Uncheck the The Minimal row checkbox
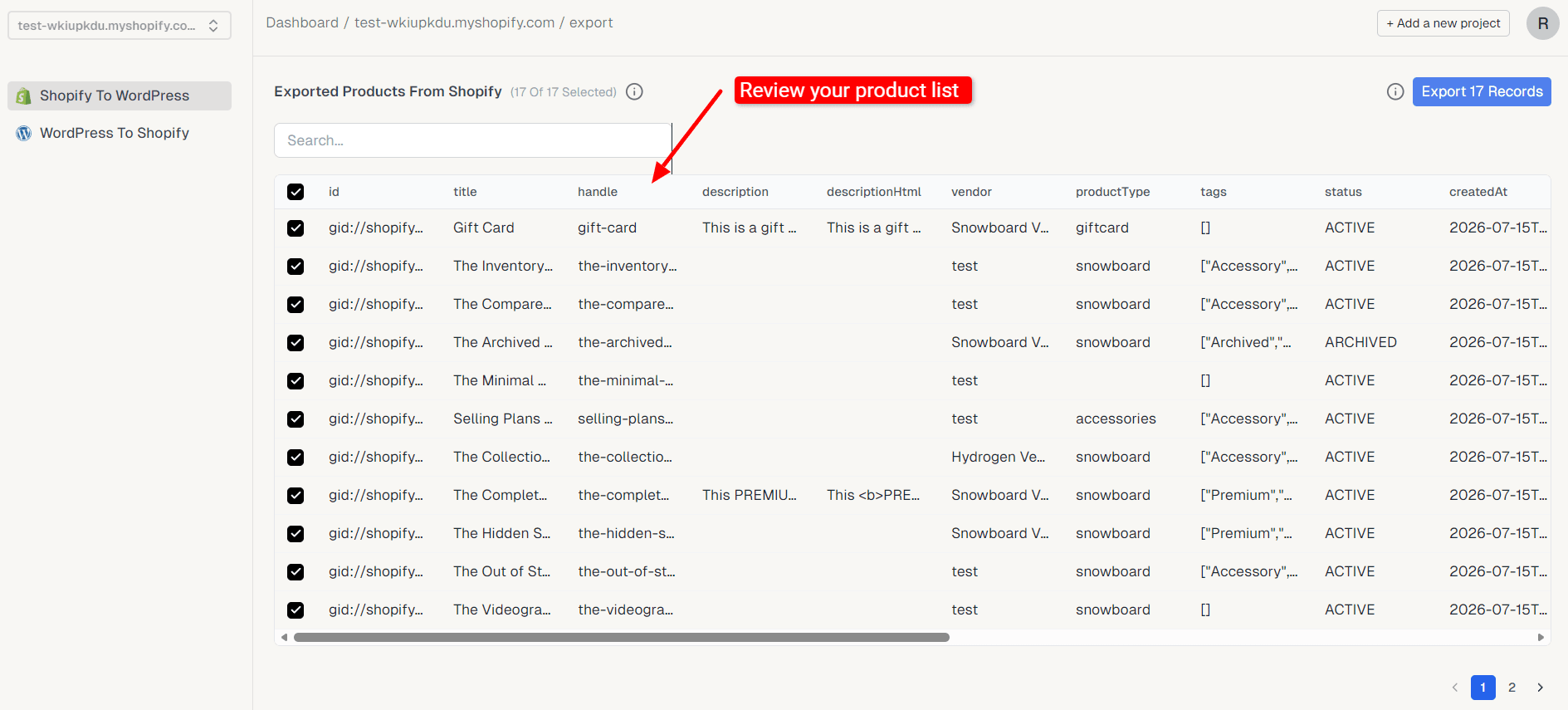 pyautogui.click(x=296, y=381)
